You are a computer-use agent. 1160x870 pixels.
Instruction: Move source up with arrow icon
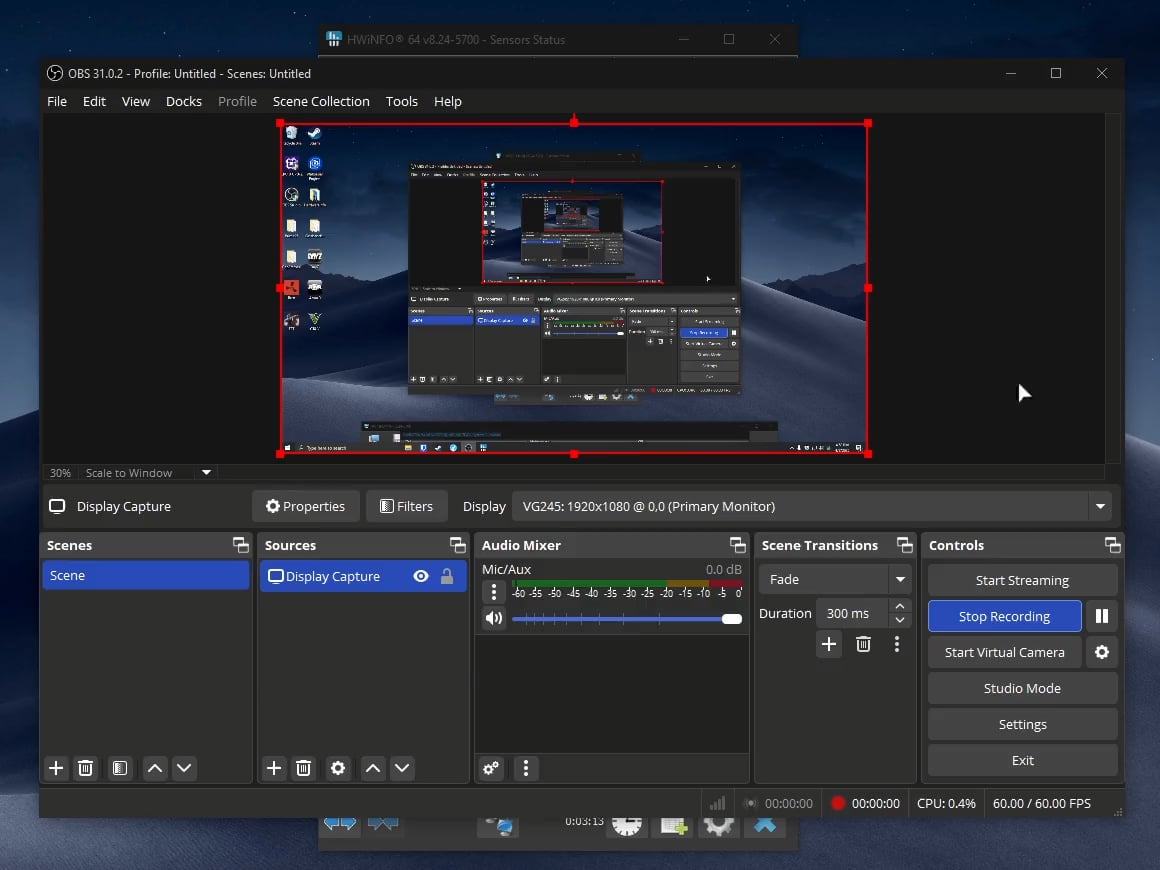coord(373,768)
